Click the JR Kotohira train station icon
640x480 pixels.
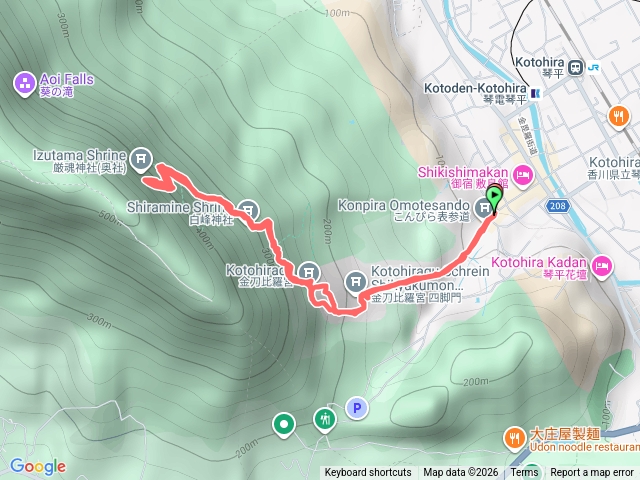[576, 67]
